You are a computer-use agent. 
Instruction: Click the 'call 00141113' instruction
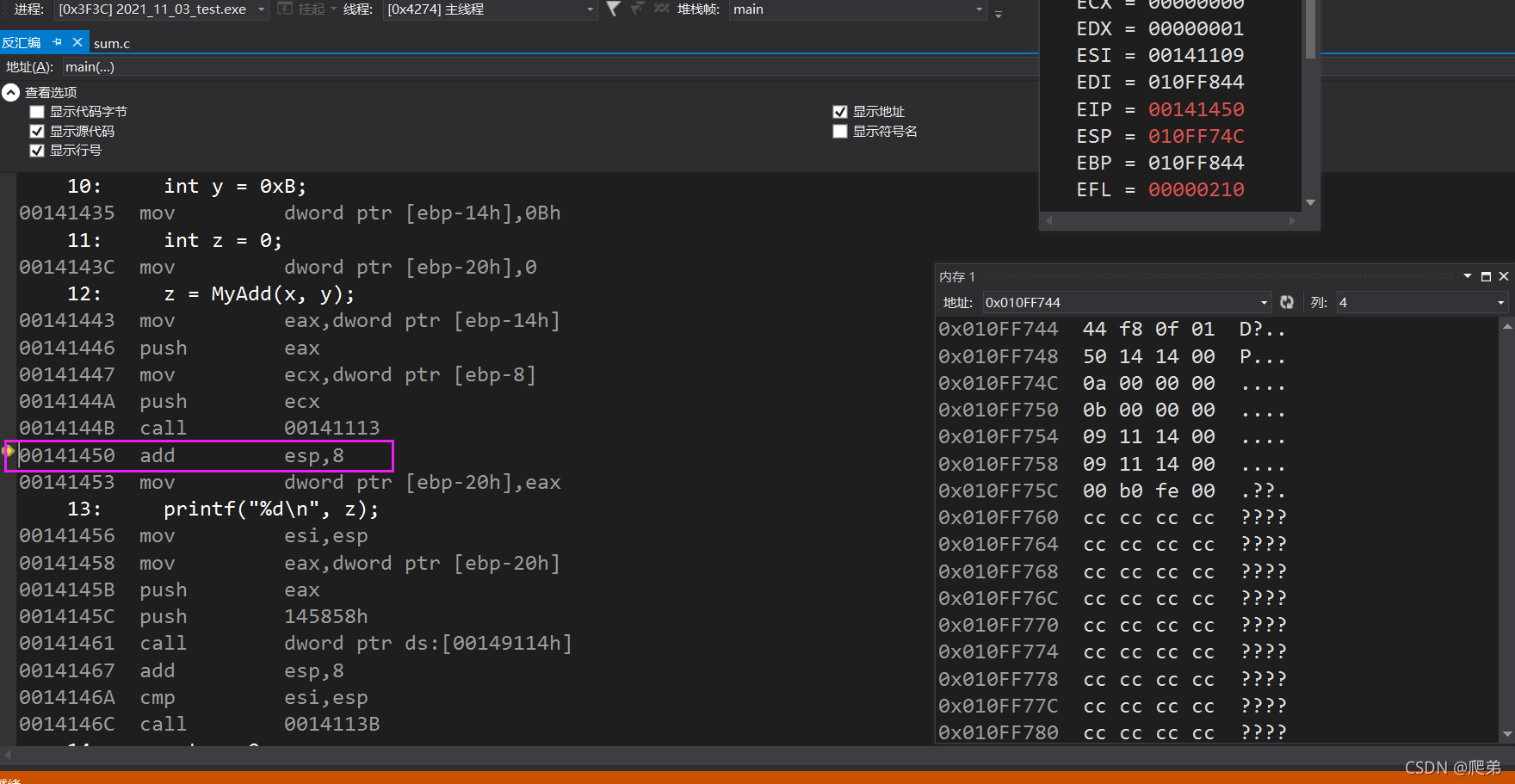pyautogui.click(x=259, y=428)
